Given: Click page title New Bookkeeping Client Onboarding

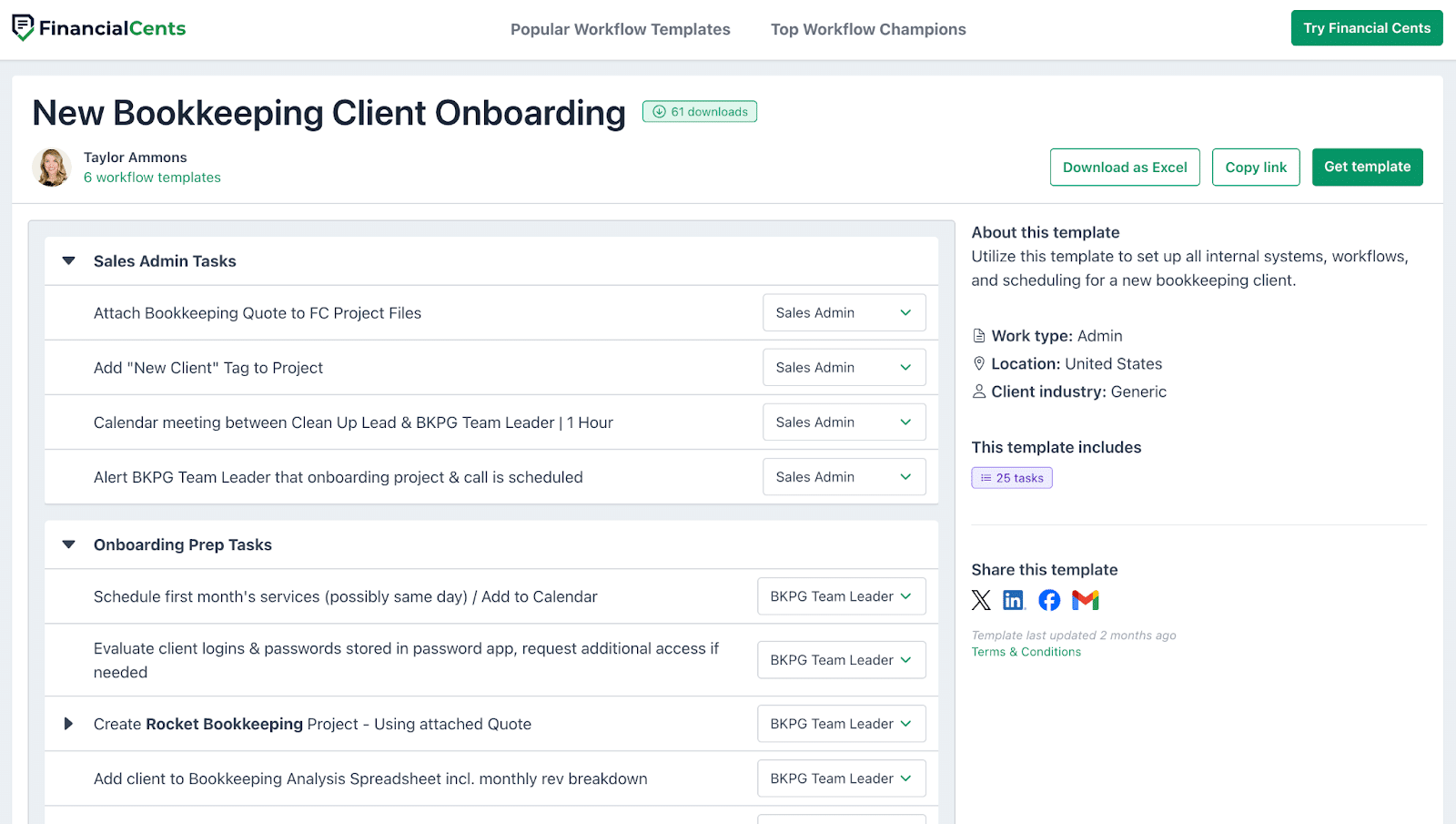Looking at the screenshot, I should pos(329,113).
